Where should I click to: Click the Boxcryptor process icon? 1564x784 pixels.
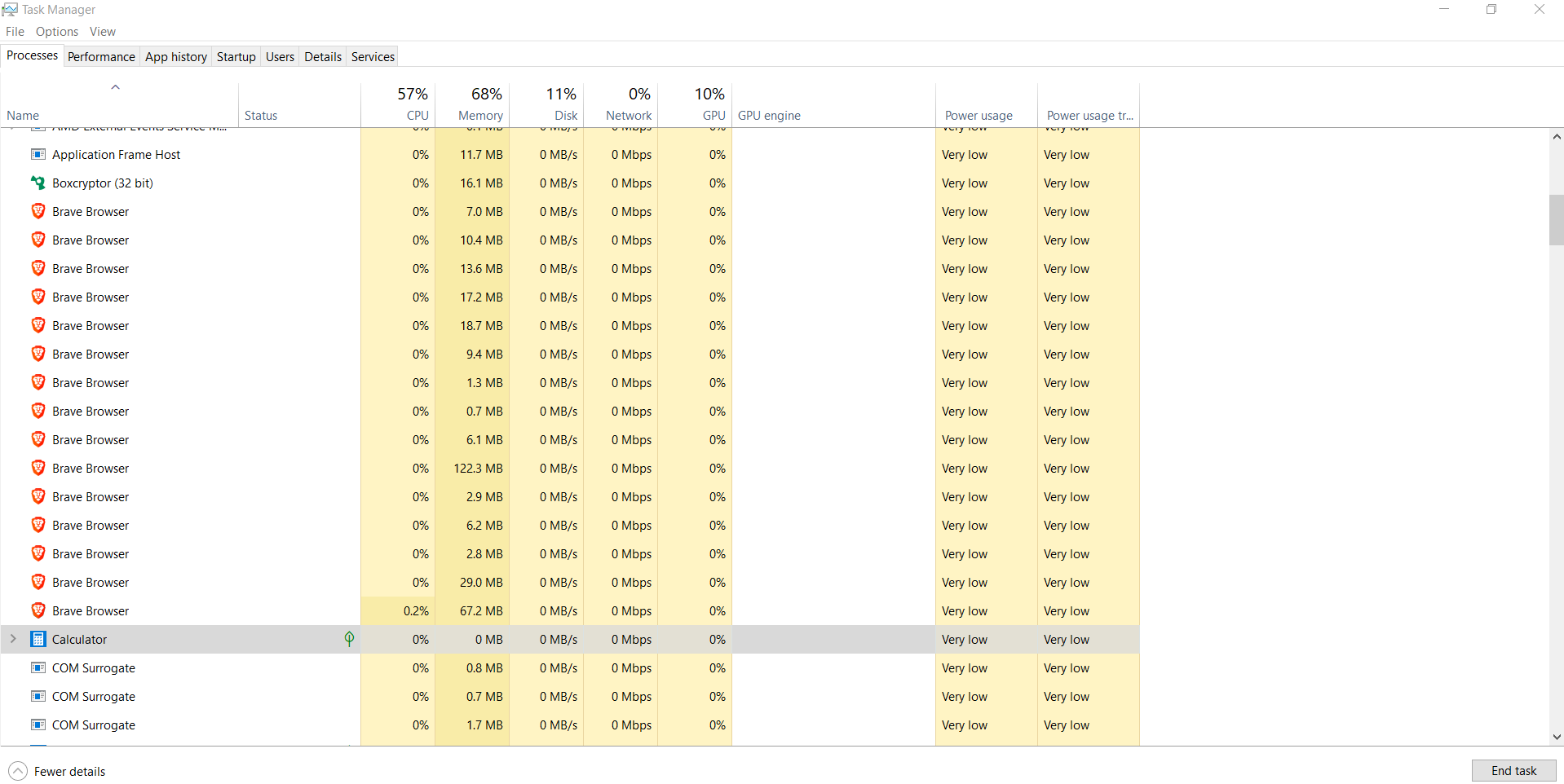[38, 183]
